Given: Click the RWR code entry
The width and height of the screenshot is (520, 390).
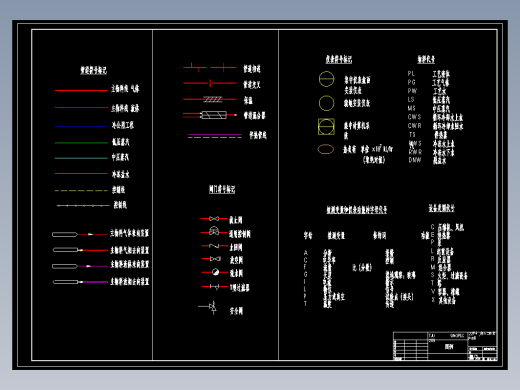Looking at the screenshot, I should pyautogui.click(x=415, y=152).
